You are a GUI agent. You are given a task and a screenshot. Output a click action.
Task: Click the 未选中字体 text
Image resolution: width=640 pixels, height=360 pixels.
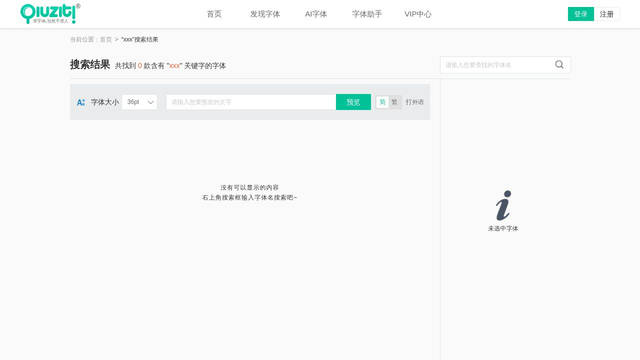pyautogui.click(x=503, y=229)
